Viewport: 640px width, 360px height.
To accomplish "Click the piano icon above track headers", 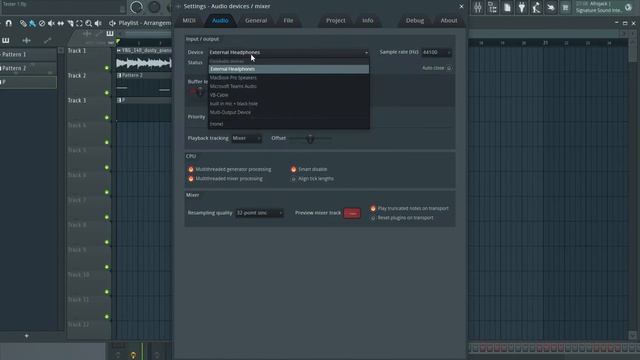I will point(110,33).
